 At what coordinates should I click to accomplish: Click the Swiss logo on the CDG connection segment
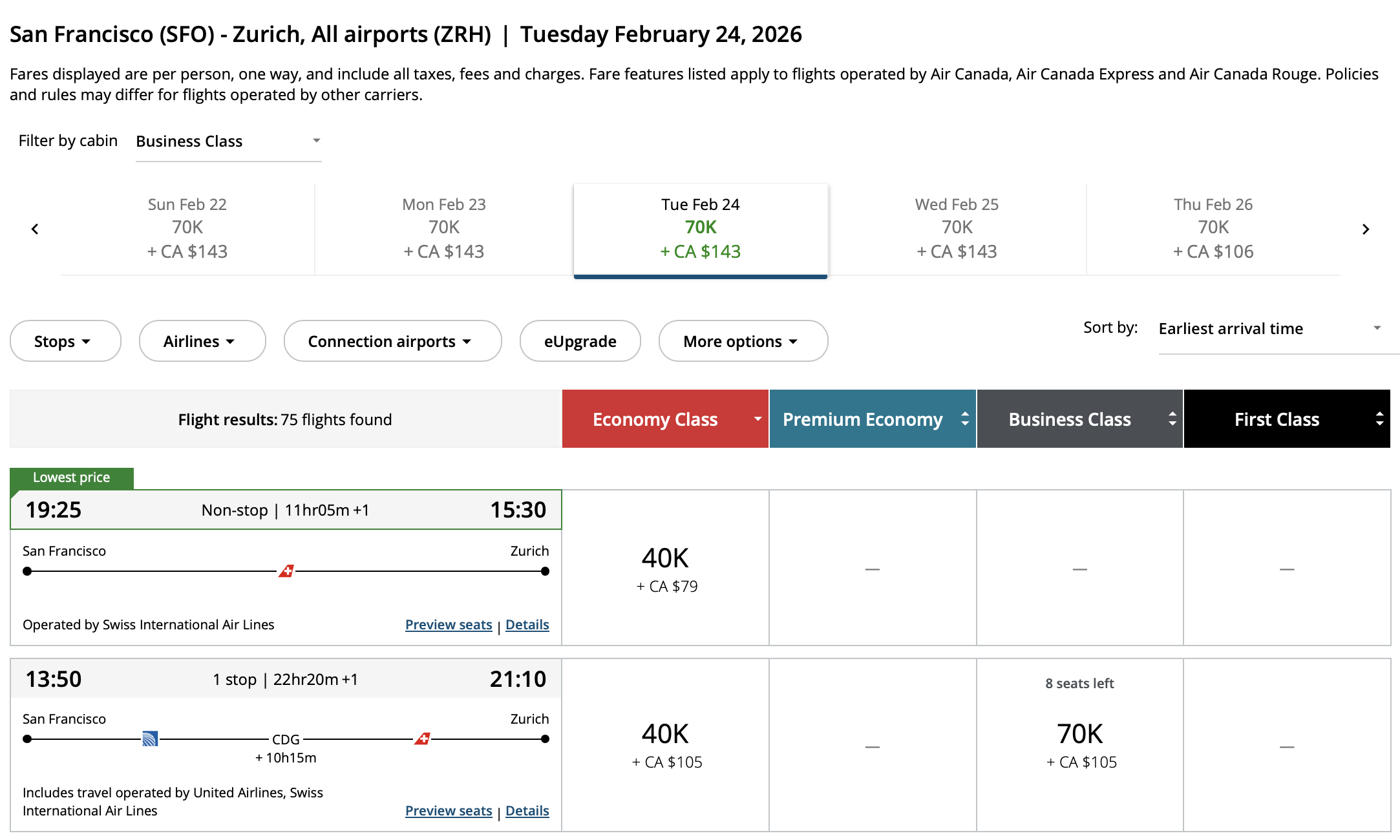click(x=423, y=739)
